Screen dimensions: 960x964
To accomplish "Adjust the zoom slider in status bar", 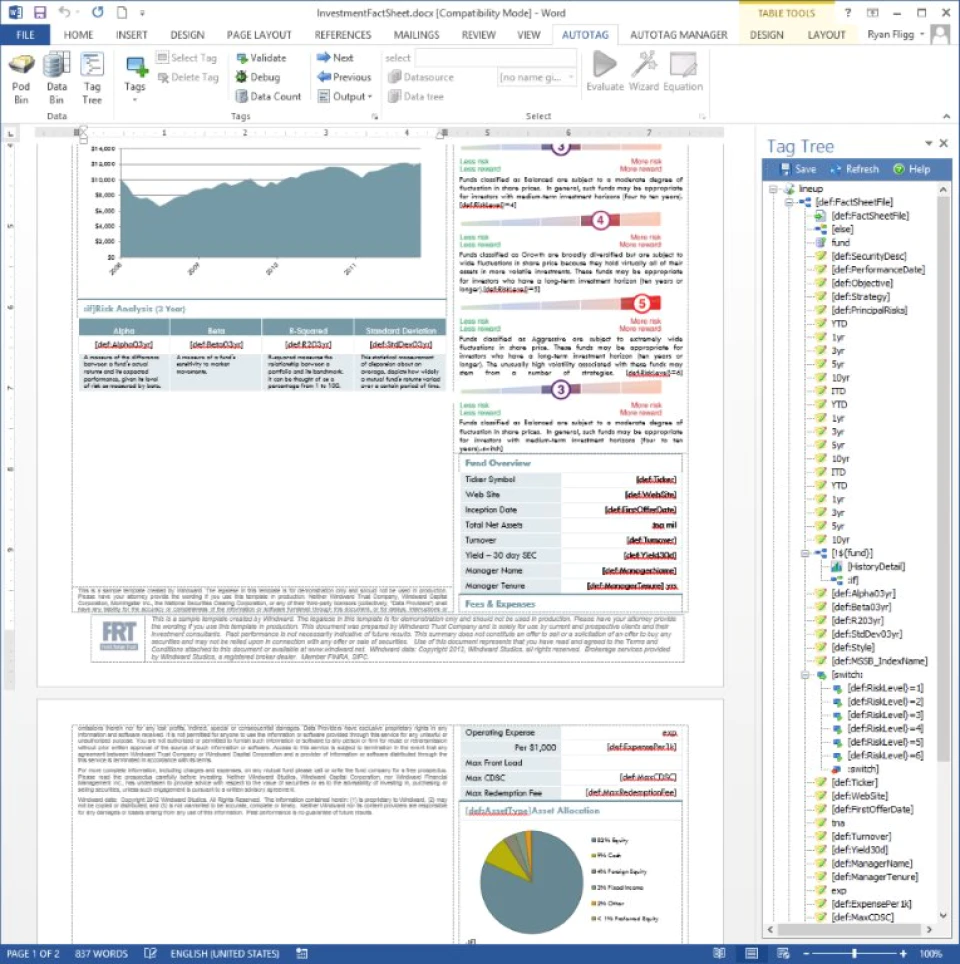I will click(854, 954).
